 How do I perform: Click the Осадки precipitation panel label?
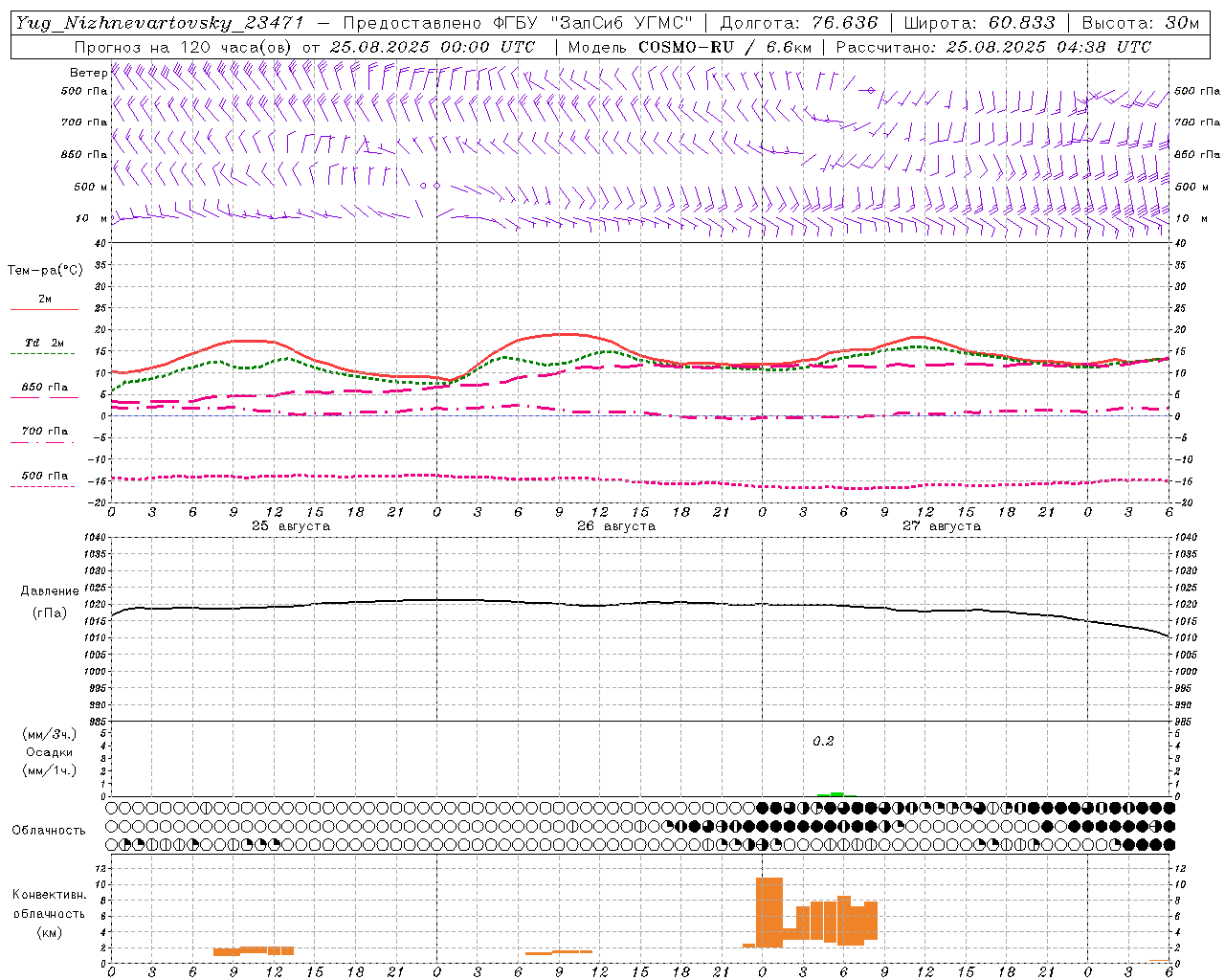coord(49,752)
